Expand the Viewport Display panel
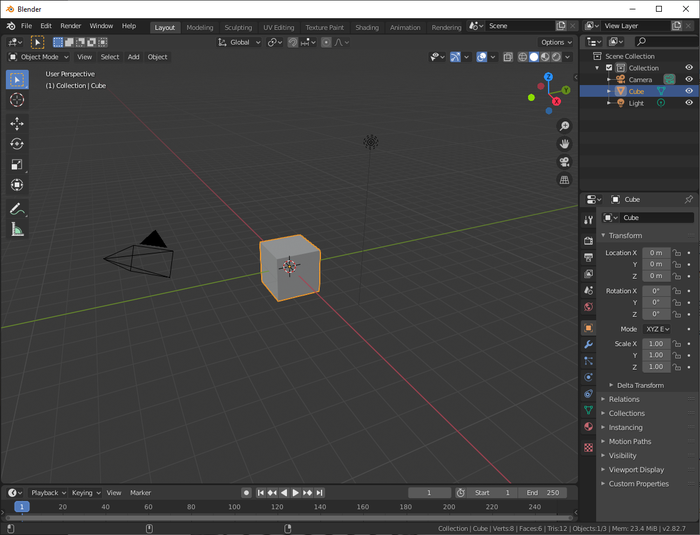Image resolution: width=700 pixels, height=535 pixels. (636, 469)
